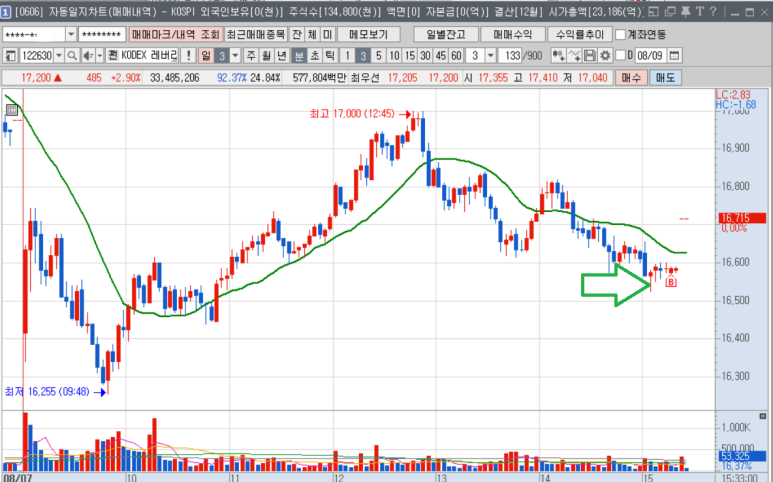The width and height of the screenshot is (773, 482).
Task: Select the 60 minute interval button
Action: point(457,56)
